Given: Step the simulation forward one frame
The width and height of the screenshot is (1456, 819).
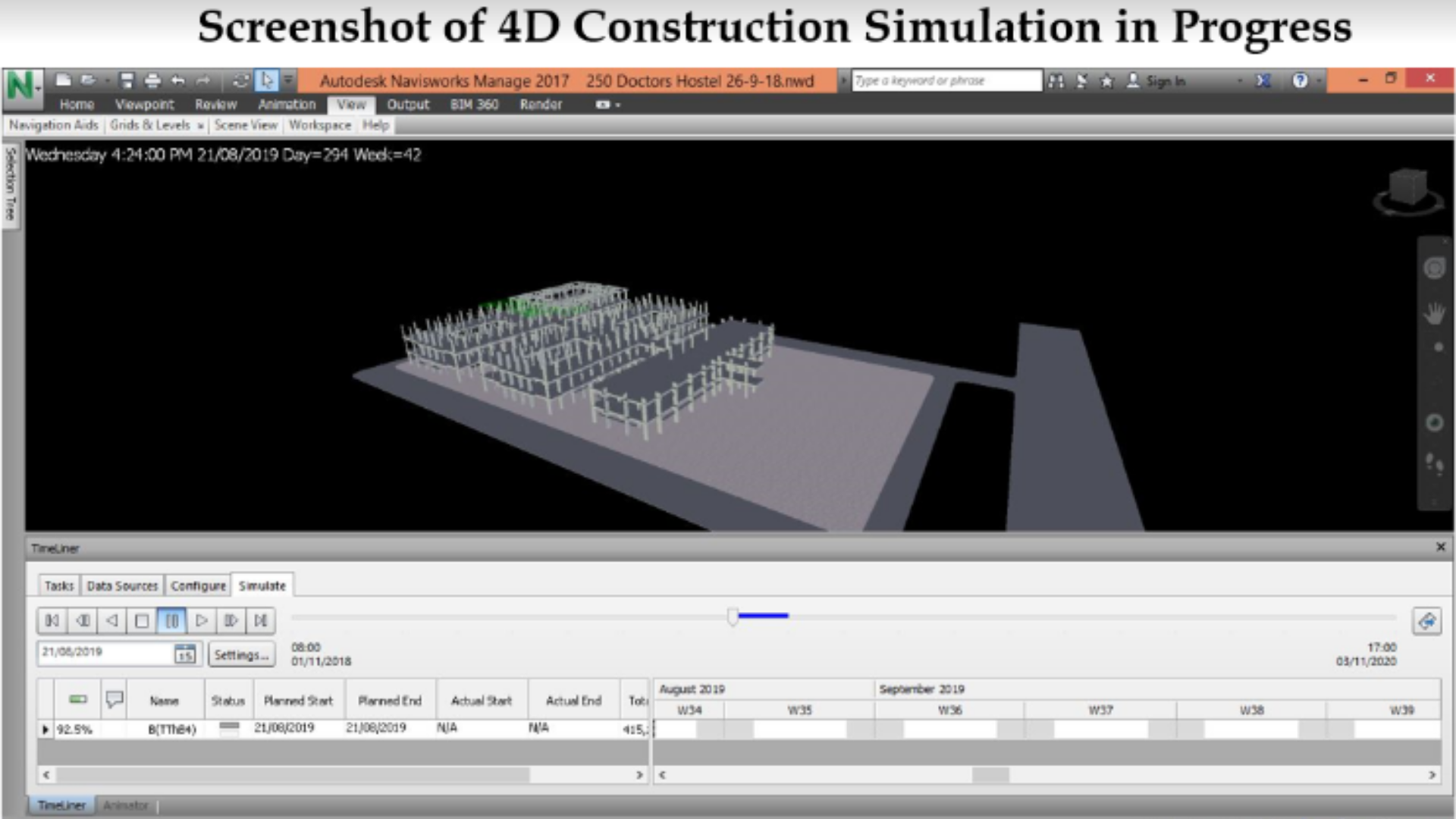Looking at the screenshot, I should tap(231, 620).
